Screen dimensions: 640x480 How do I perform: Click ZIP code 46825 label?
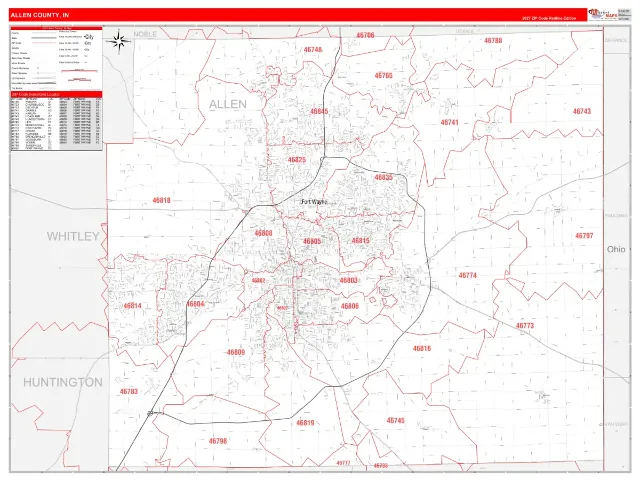point(297,160)
